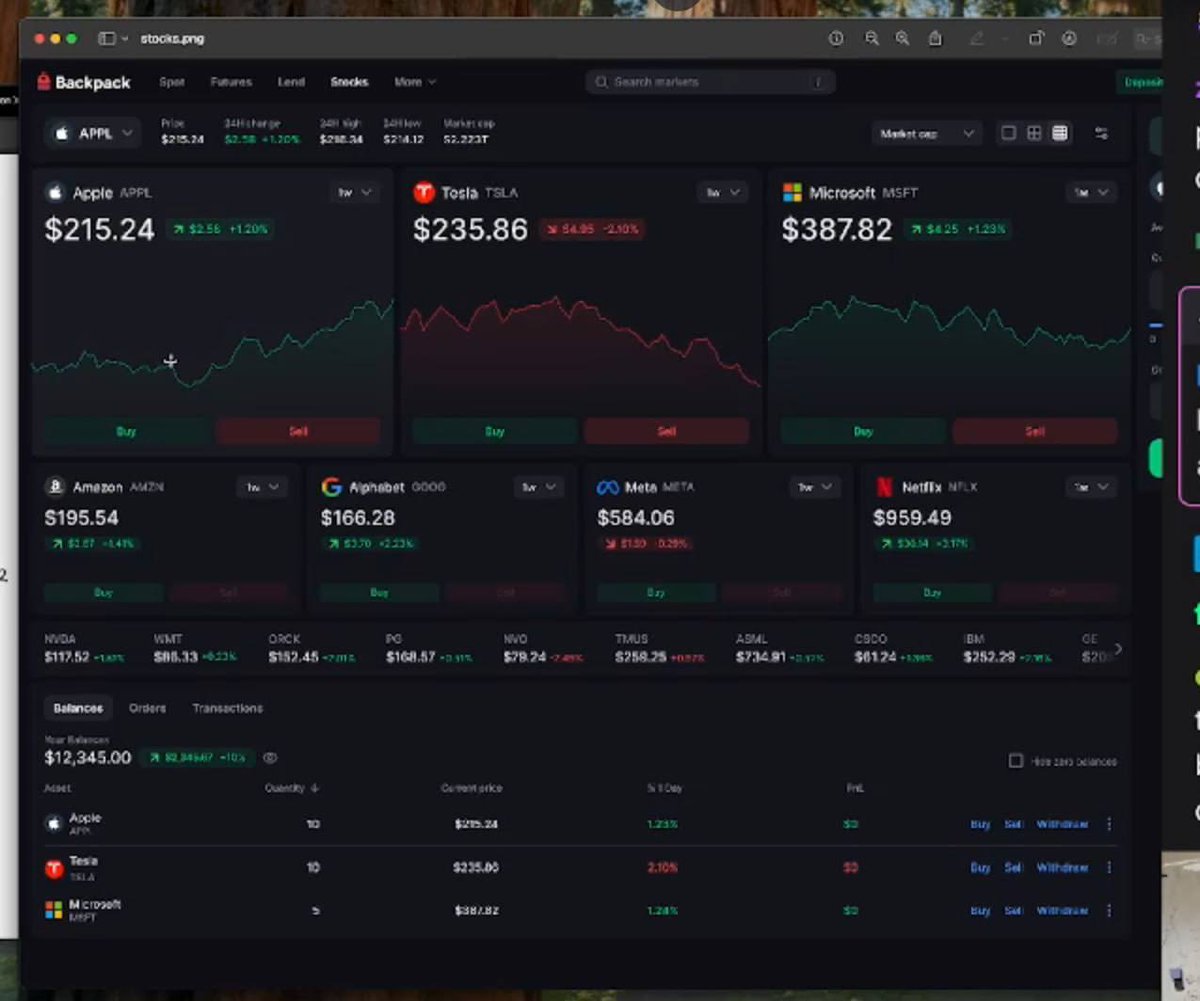Advance the ticker strip with the right chevron
Screen dimensions: 1200x1001
pos(1118,649)
